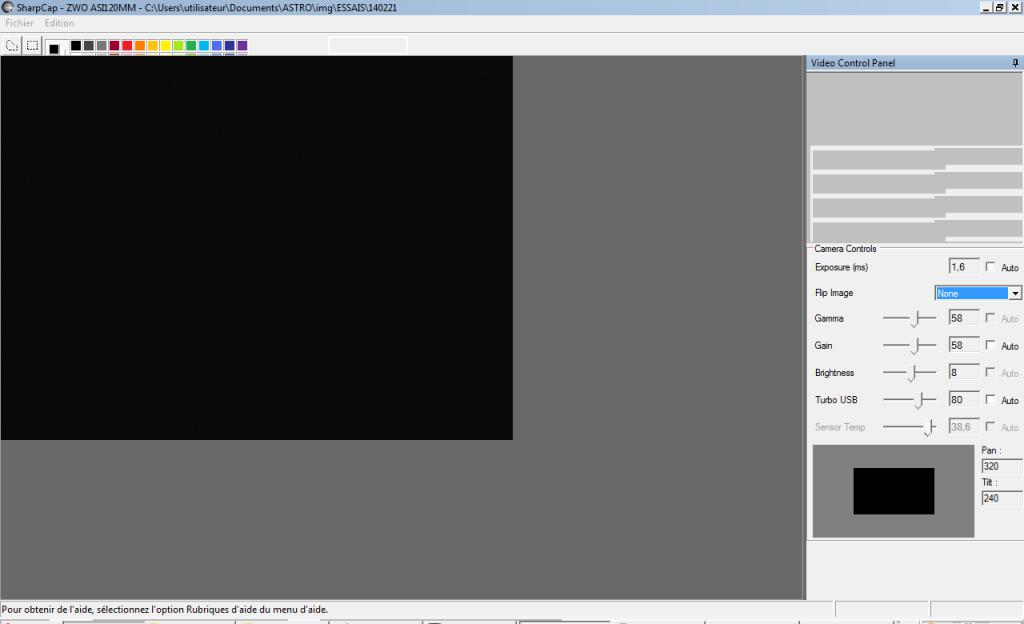Pick the dark navy color swatch
Image resolution: width=1024 pixels, height=624 pixels.
coord(229,46)
